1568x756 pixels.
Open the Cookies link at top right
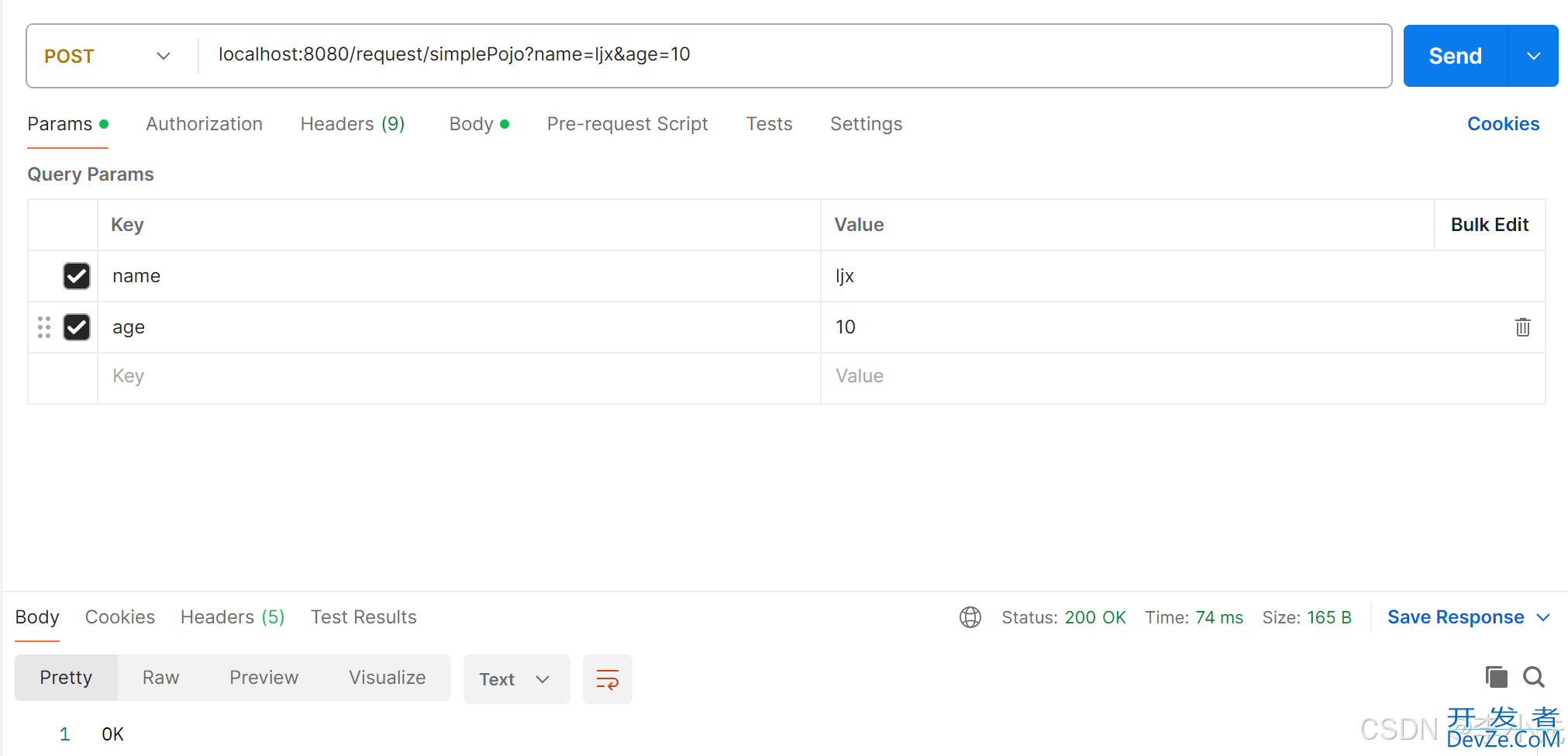click(x=1503, y=124)
